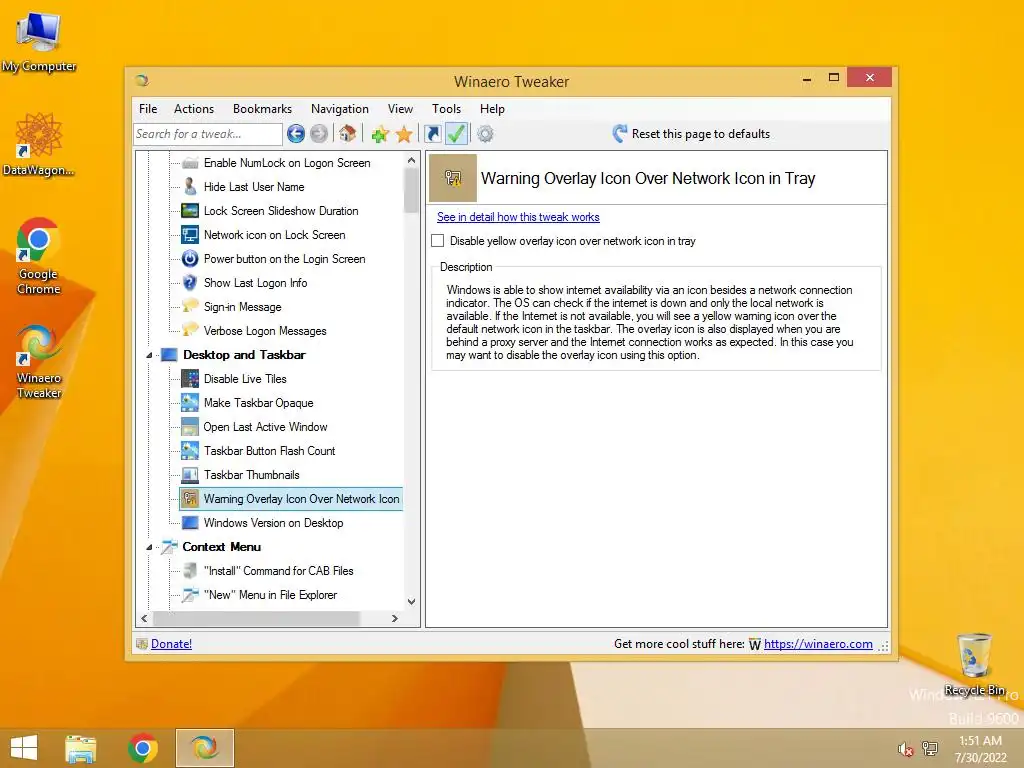Open the Help menu
This screenshot has height=768, width=1024.
[x=492, y=109]
